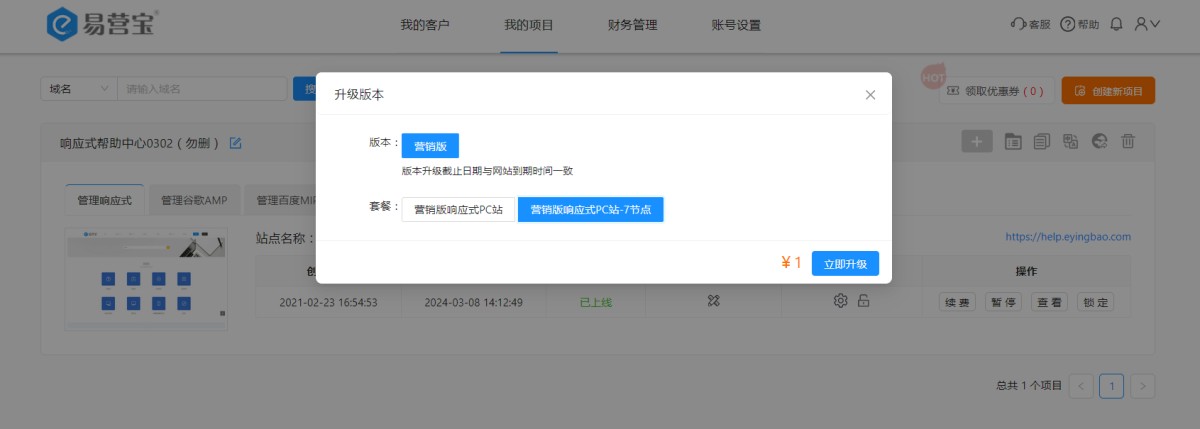Click the design tools icon in row
Screen dimensions: 1200x429
click(x=713, y=301)
